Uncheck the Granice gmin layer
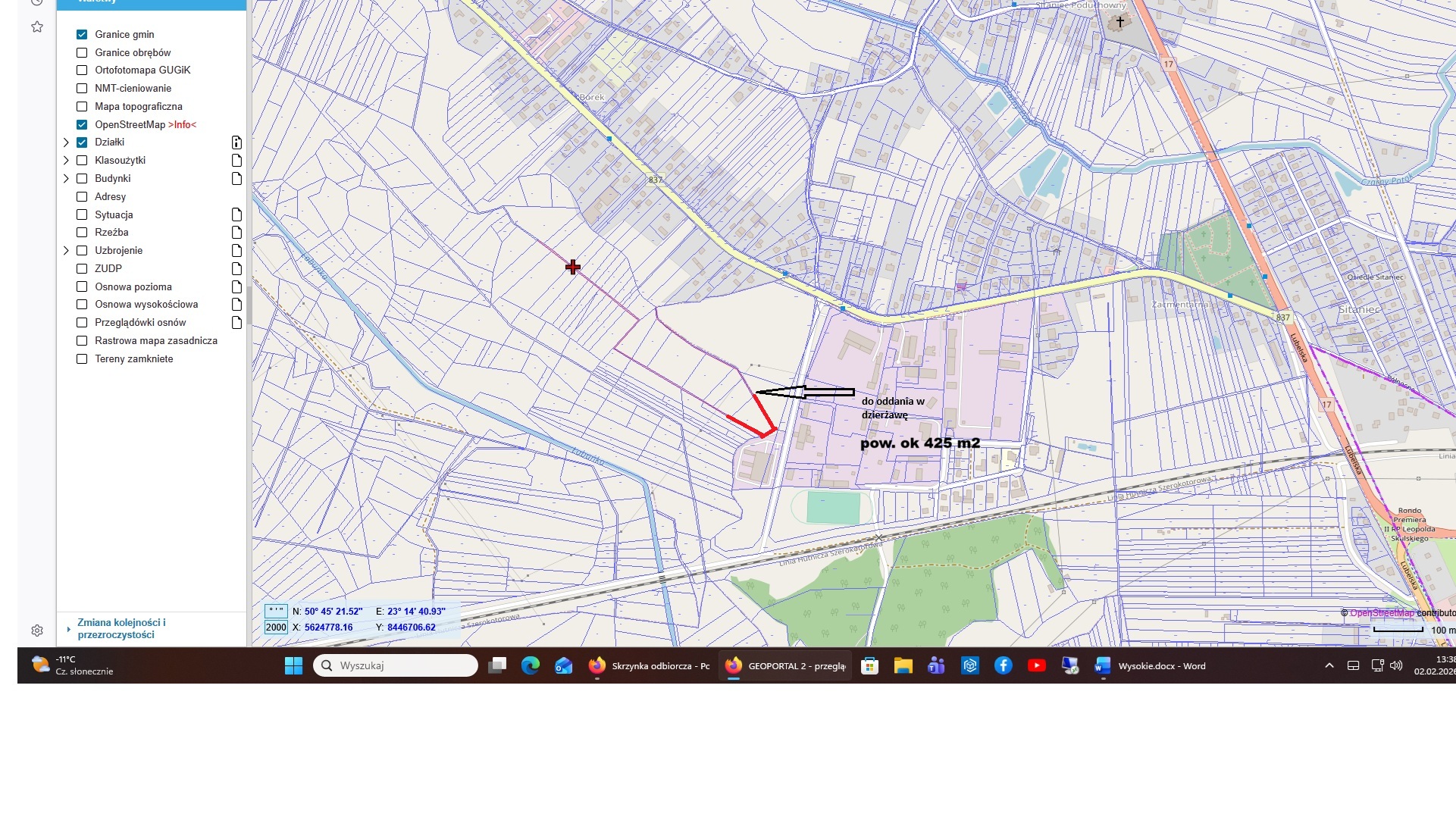Image resolution: width=1456 pixels, height=820 pixels. [x=82, y=34]
